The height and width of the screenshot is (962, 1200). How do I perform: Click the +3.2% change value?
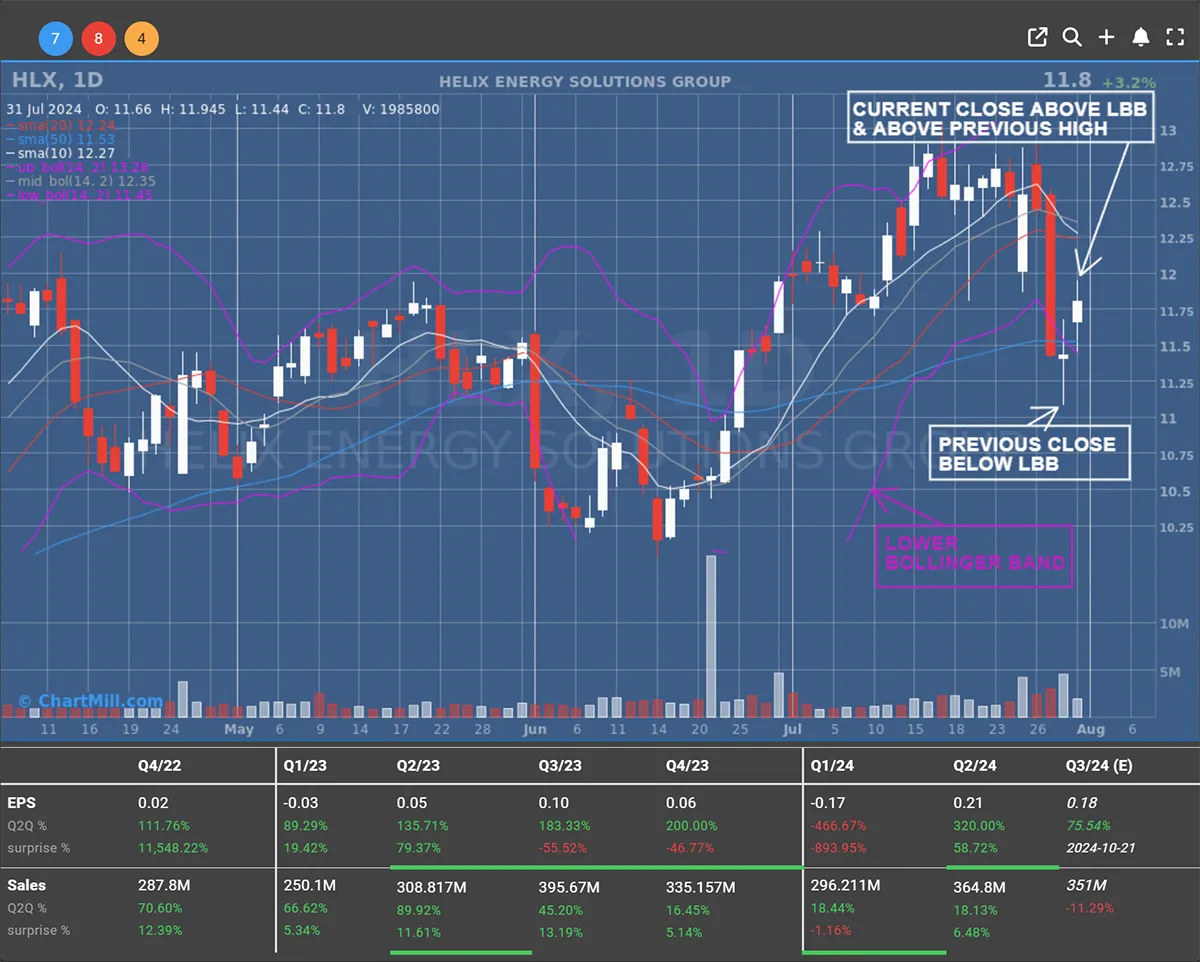(1128, 82)
